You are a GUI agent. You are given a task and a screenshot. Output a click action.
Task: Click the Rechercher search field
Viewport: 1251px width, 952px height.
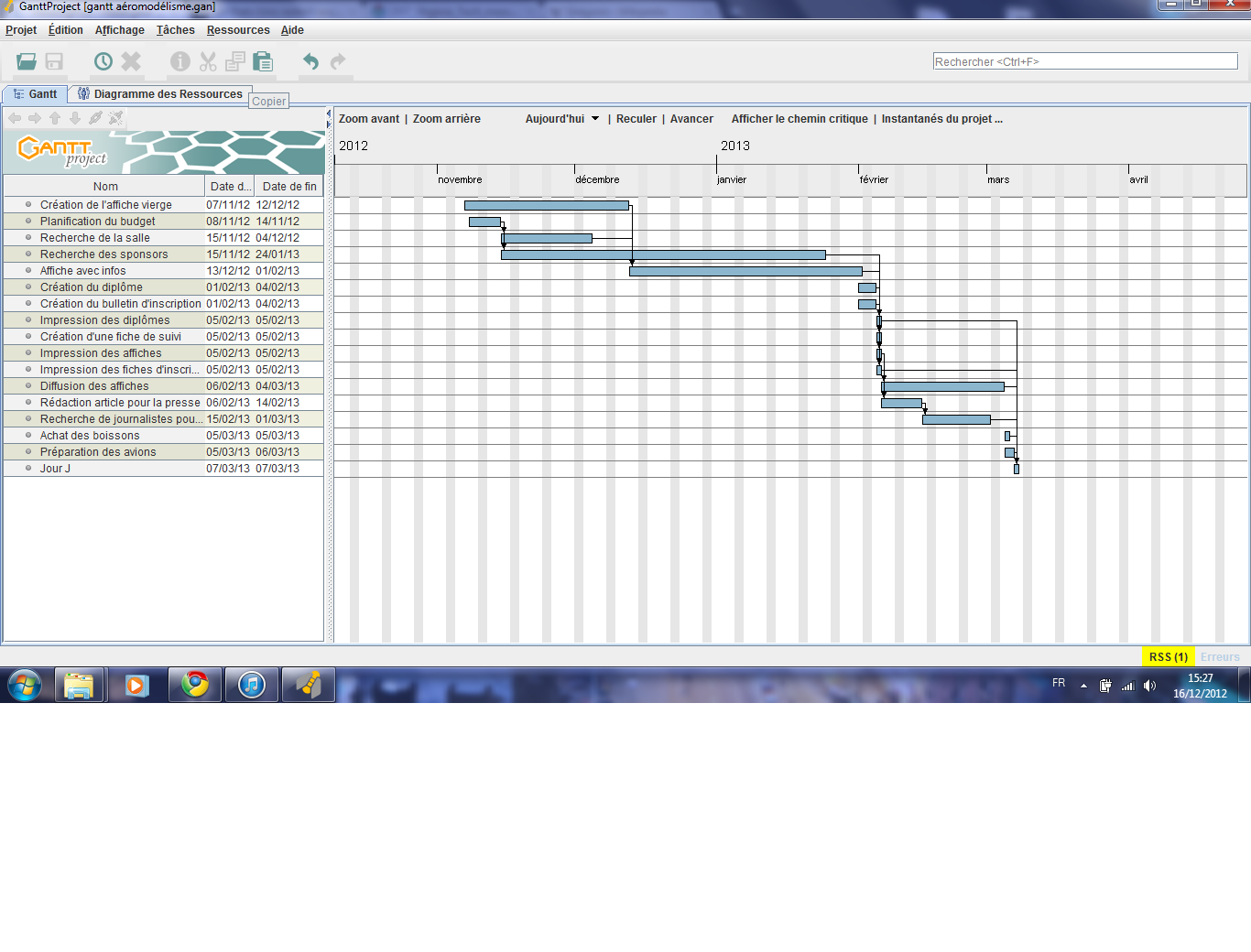(x=1084, y=61)
